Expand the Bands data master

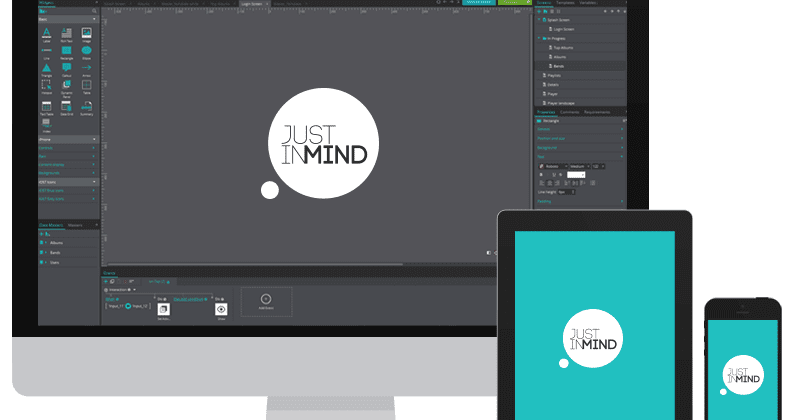pos(46,253)
